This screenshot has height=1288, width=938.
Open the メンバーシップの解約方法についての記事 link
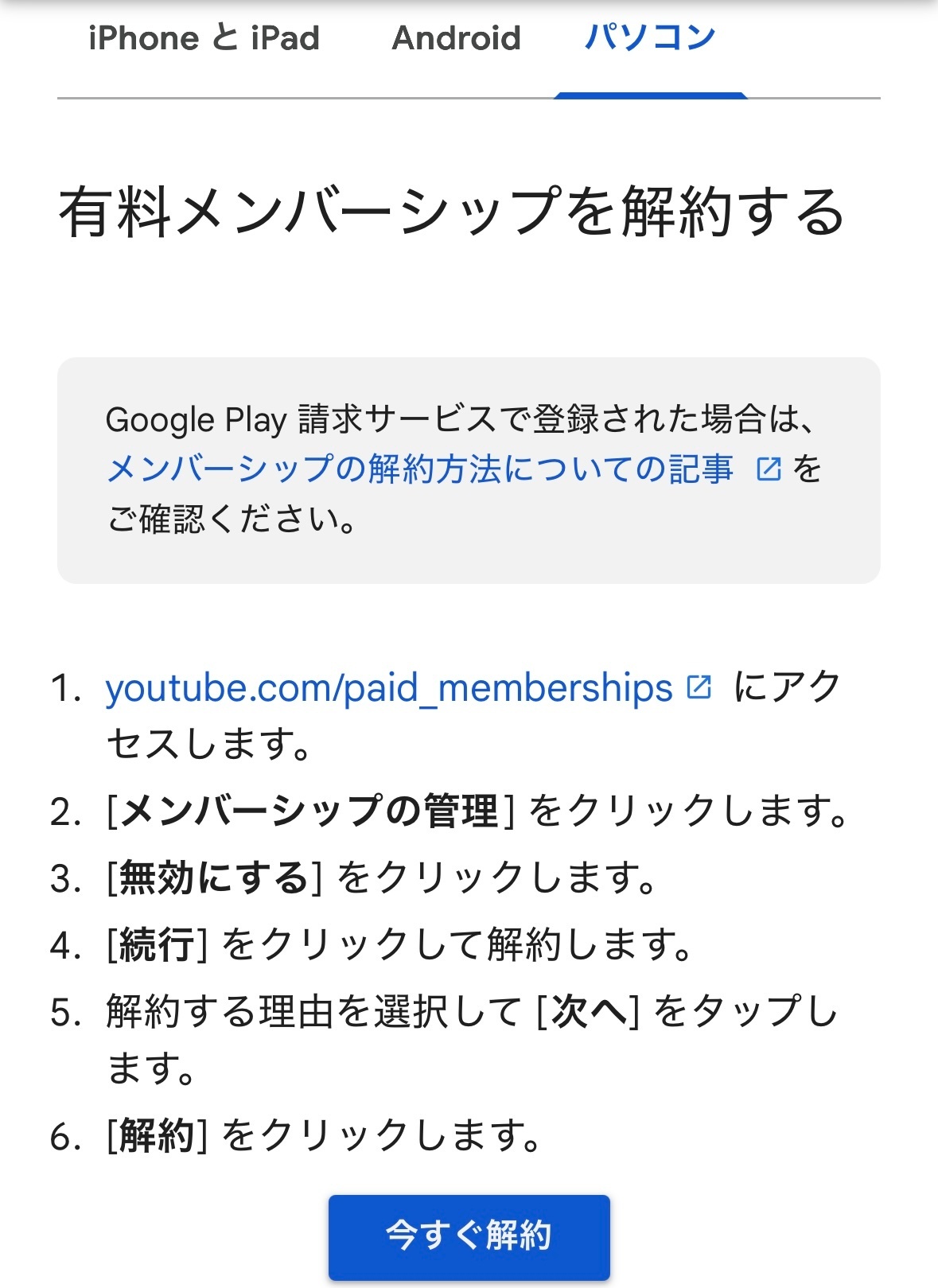tap(420, 469)
